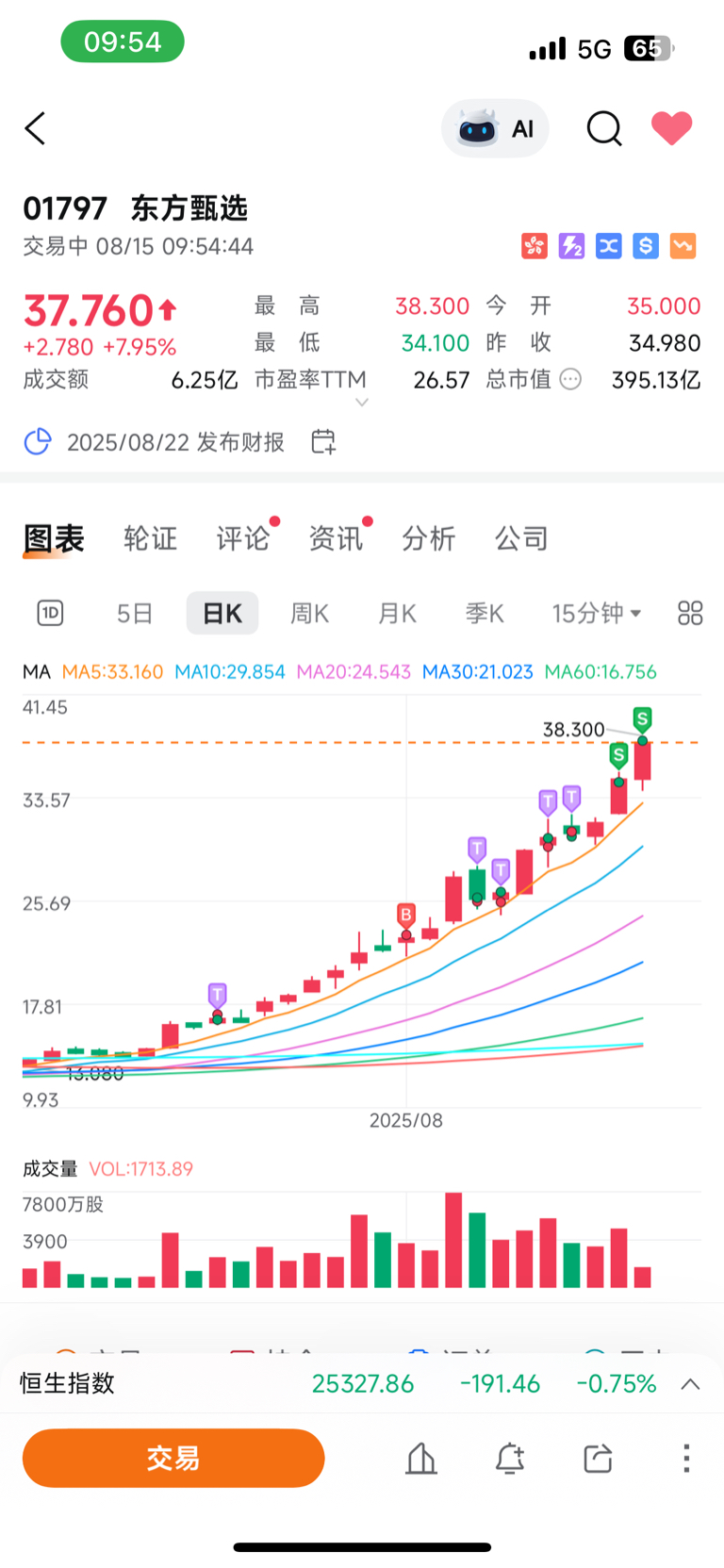Share the stock via share icon
The height and width of the screenshot is (1568, 724).
point(598,1459)
